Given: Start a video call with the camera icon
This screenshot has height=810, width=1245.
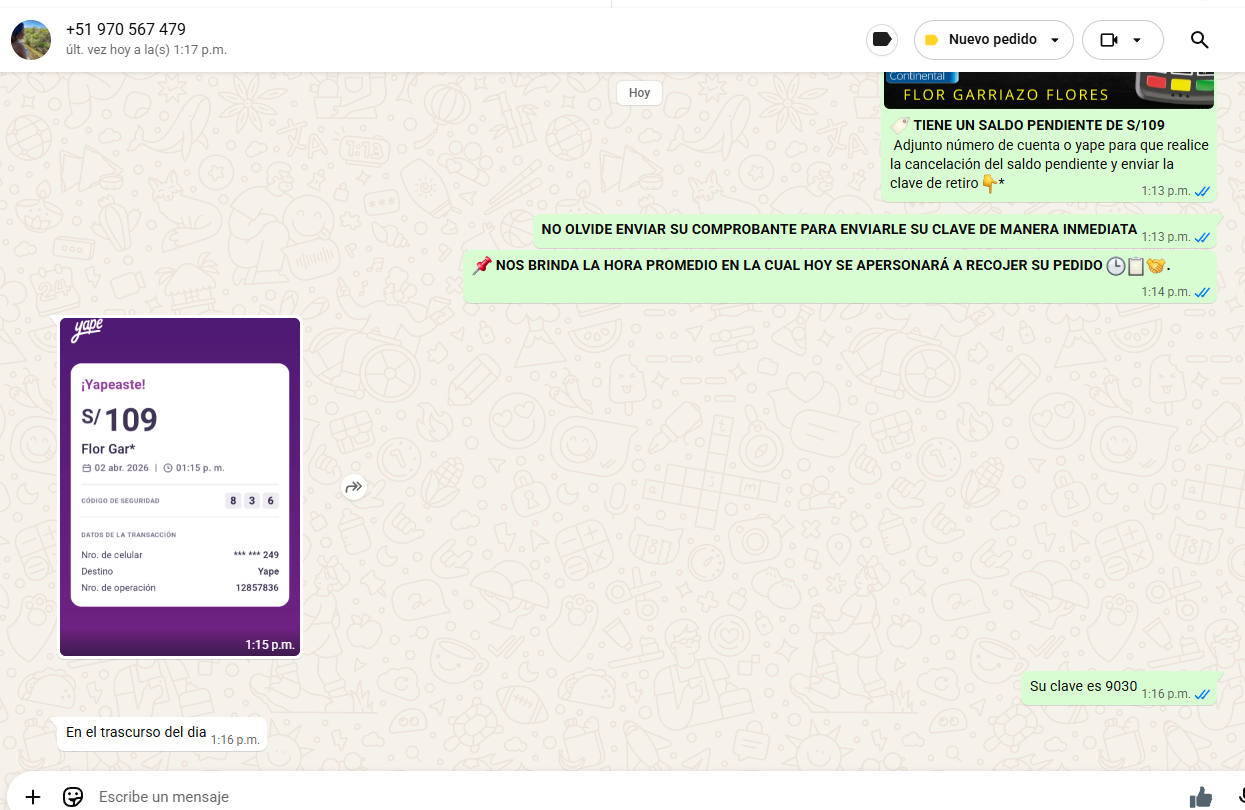Looking at the screenshot, I should 1108,40.
